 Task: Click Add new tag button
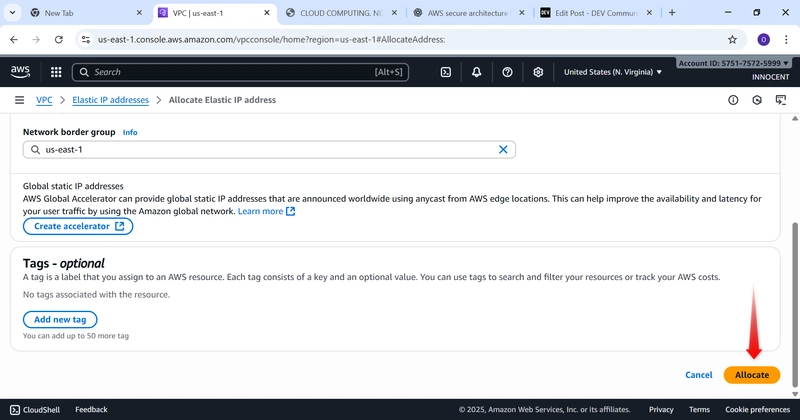(x=60, y=319)
